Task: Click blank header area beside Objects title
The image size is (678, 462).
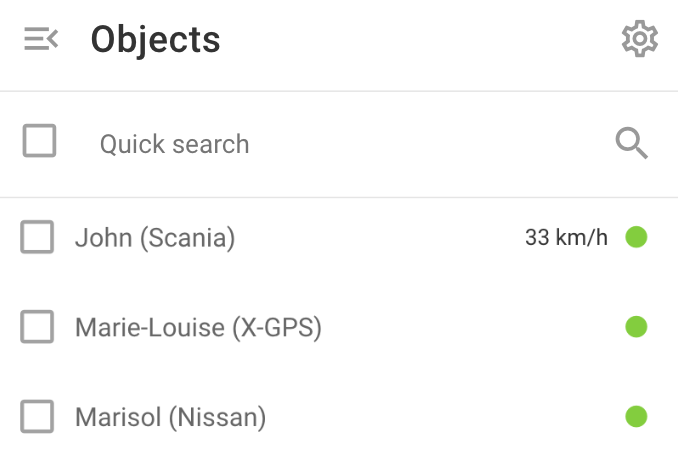Action: (x=419, y=40)
